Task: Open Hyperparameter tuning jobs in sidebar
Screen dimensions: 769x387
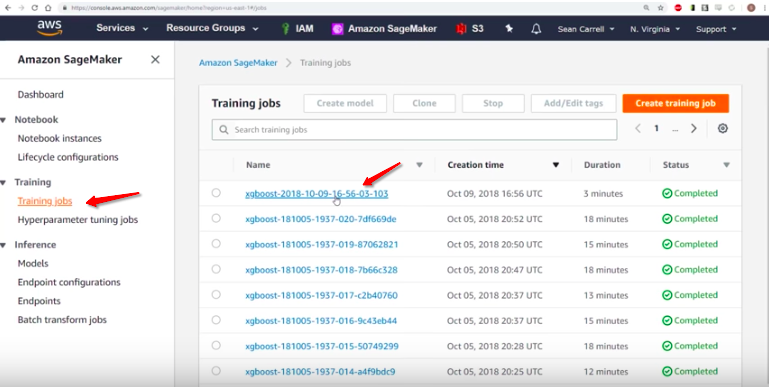Action: click(77, 220)
